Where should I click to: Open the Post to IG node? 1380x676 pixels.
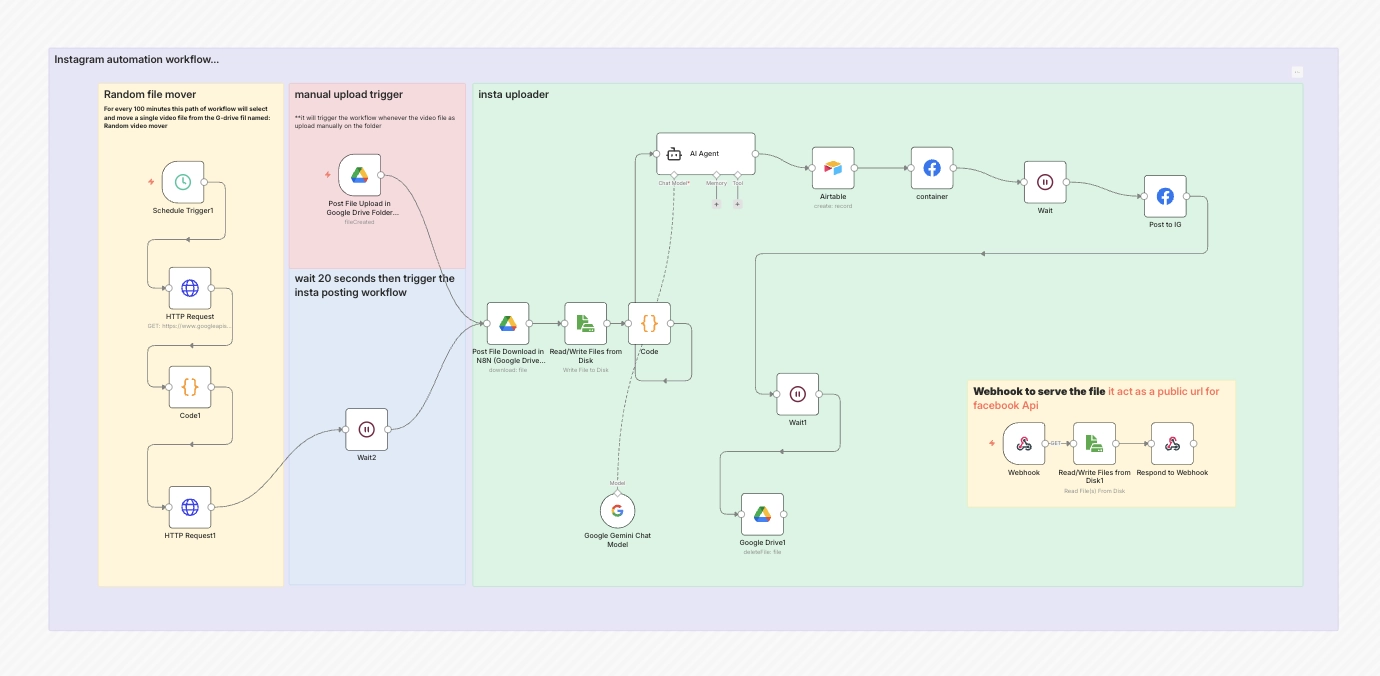pyautogui.click(x=1165, y=197)
